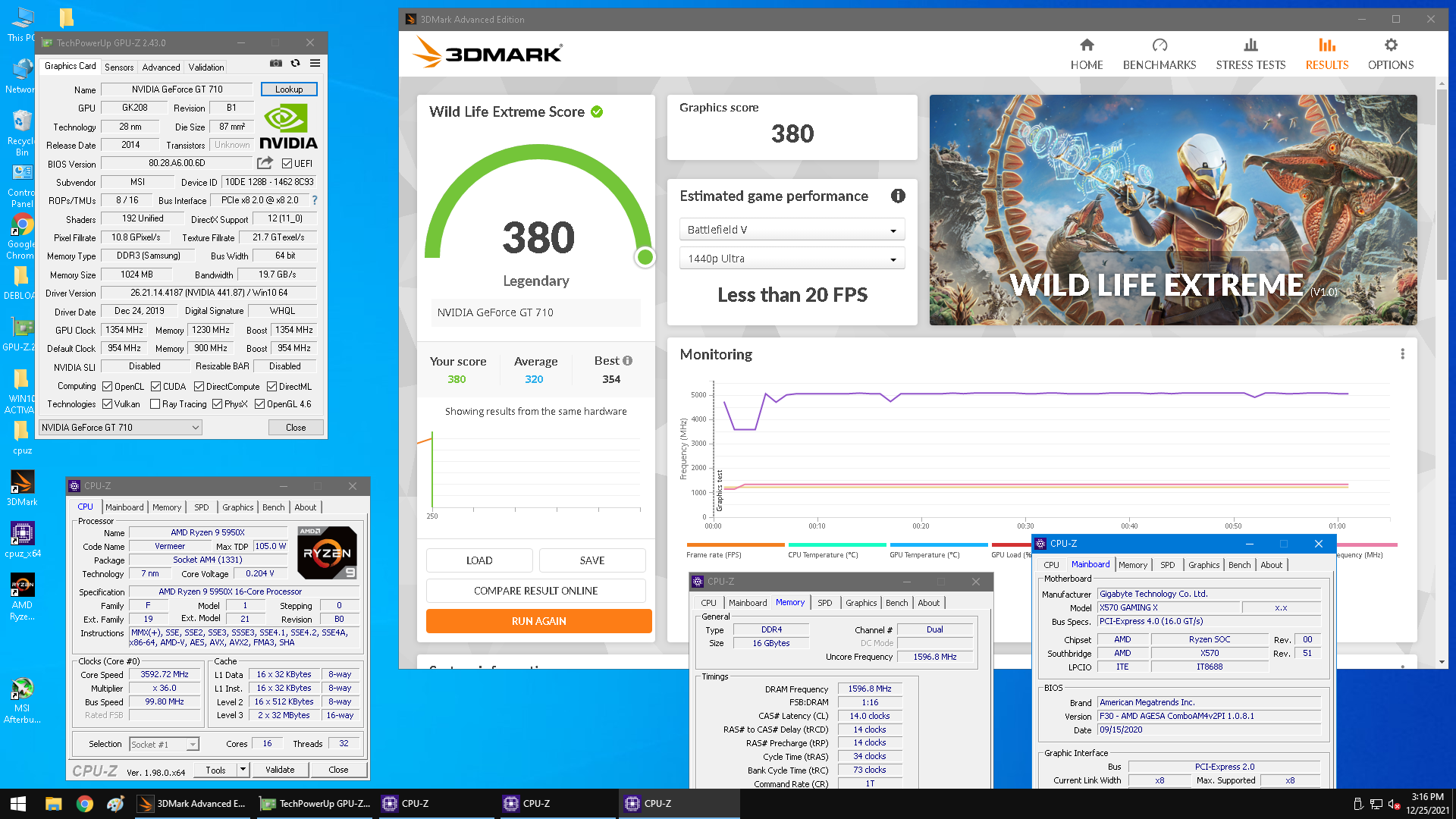The height and width of the screenshot is (819, 1456).
Task: Open the HOME section in 3DMark
Action: pos(1087,55)
